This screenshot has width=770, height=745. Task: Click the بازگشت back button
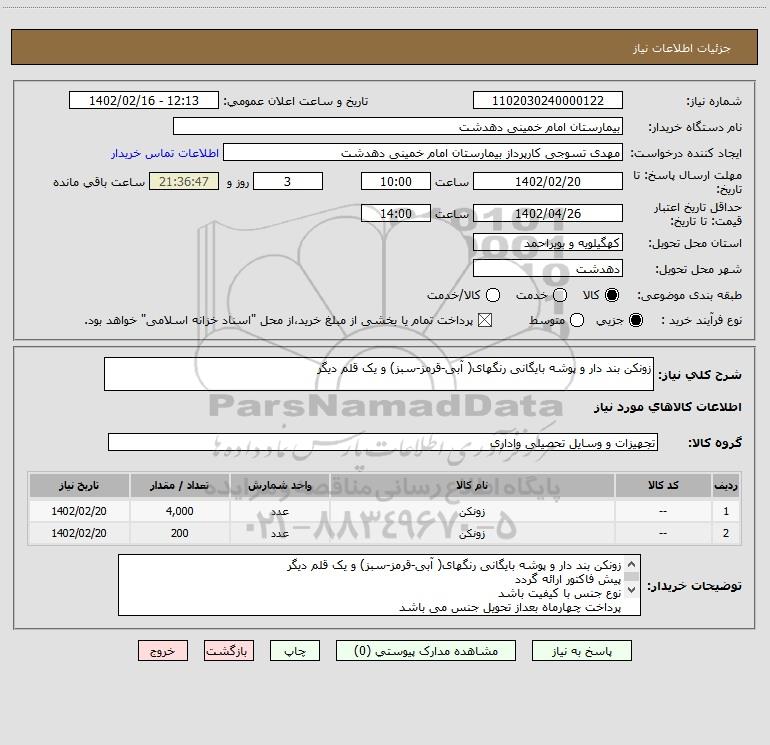click(x=229, y=651)
